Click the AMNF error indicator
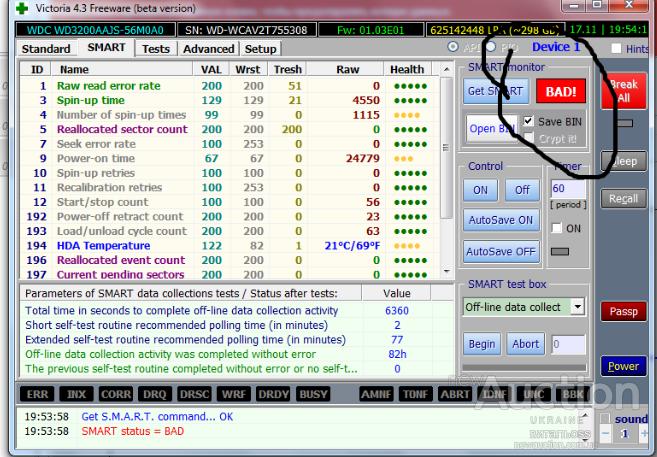The height and width of the screenshot is (457, 657). pos(376,394)
